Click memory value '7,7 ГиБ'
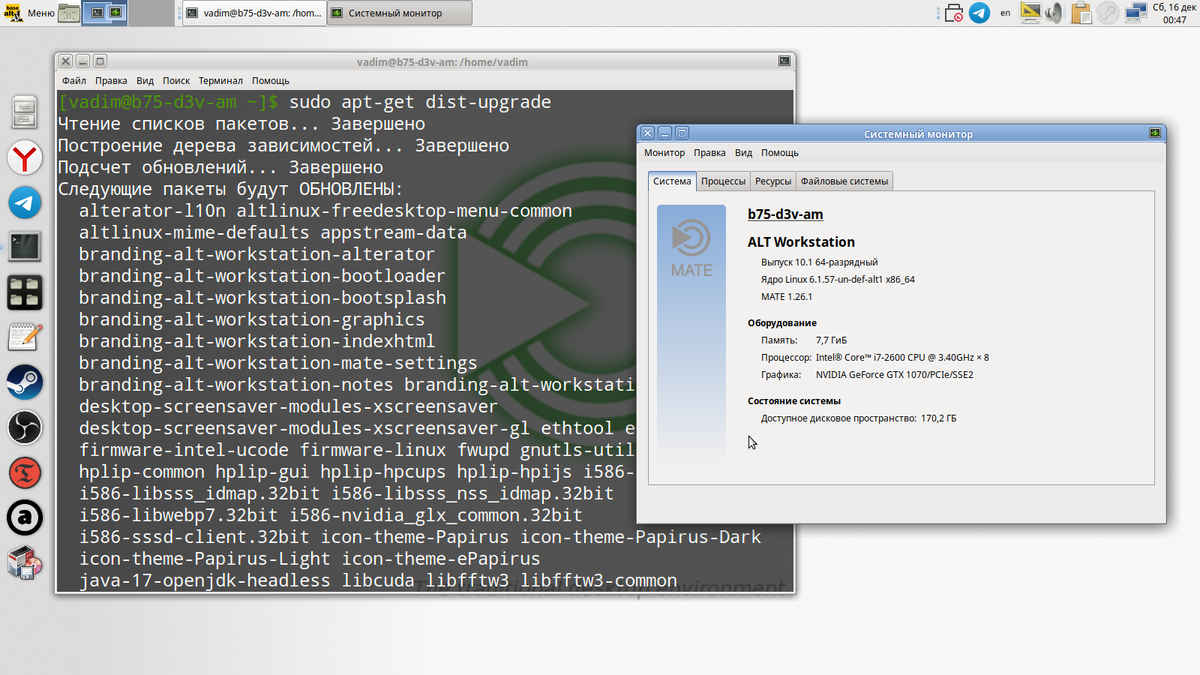Image resolution: width=1200 pixels, height=675 pixels. tap(831, 340)
